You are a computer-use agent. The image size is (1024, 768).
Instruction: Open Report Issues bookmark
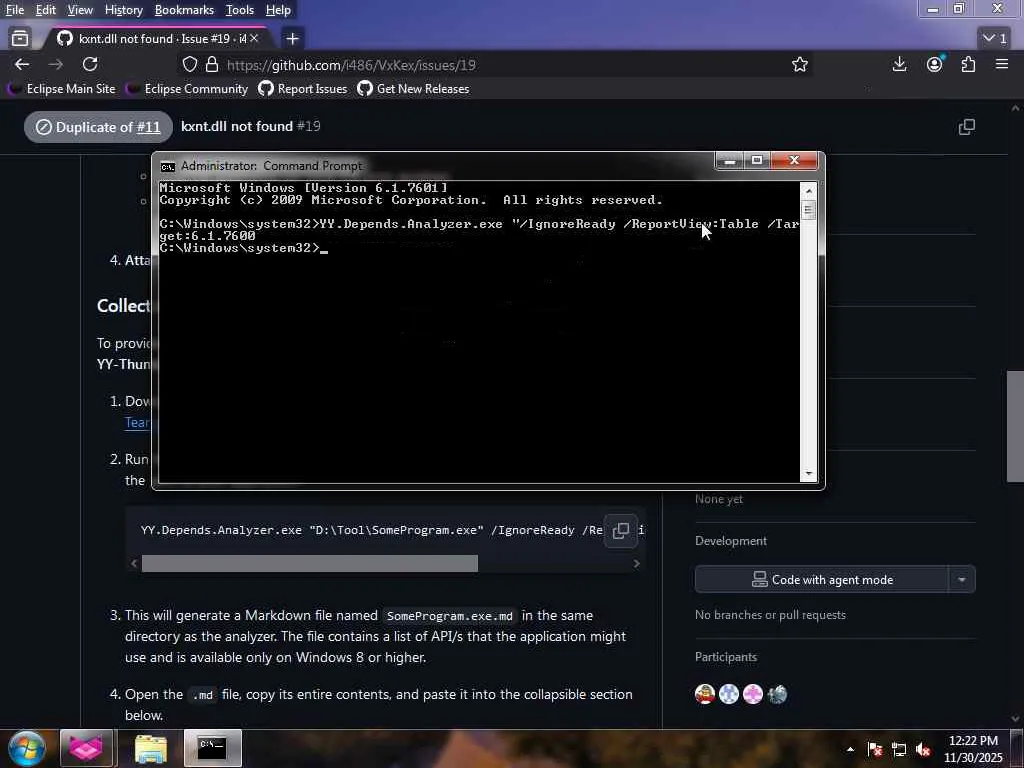pyautogui.click(x=303, y=89)
